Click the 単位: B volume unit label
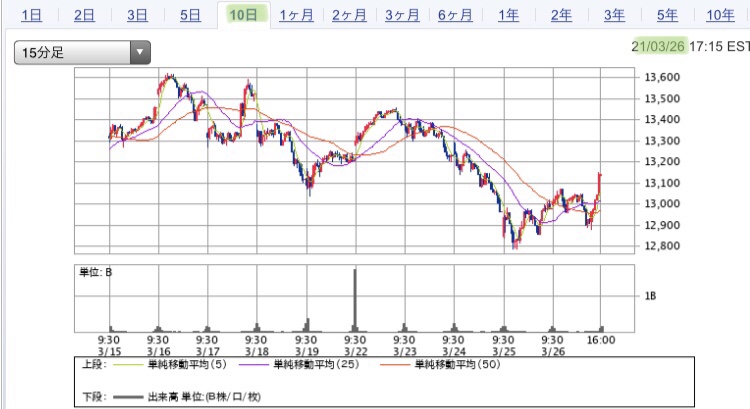 click(x=96, y=272)
